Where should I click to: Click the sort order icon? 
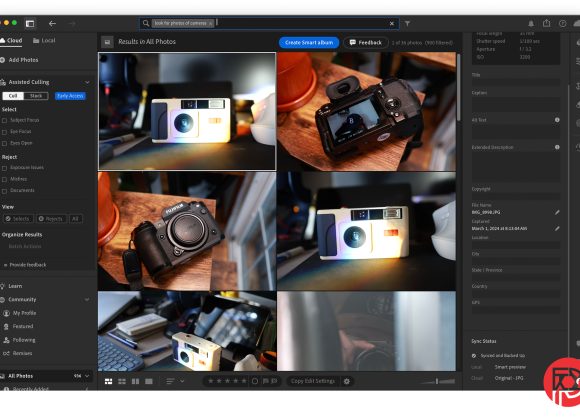pos(170,381)
